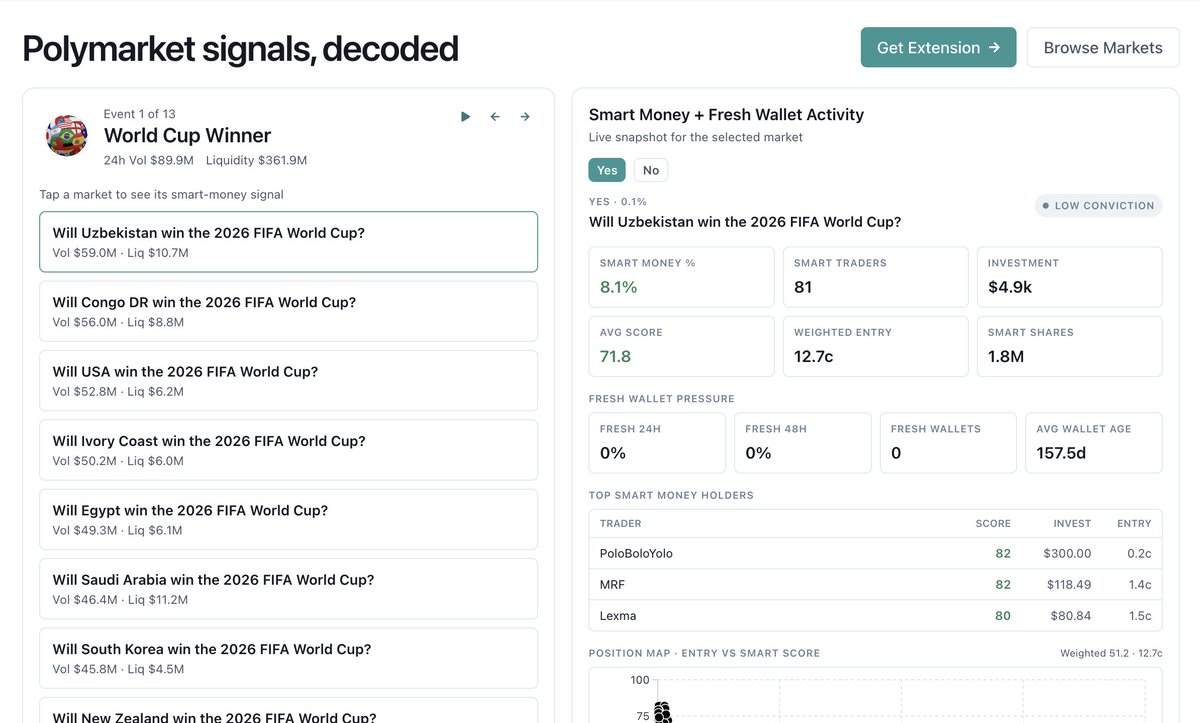1200x723 pixels.
Task: Click the Avg Score 71.8 card
Action: click(681, 346)
